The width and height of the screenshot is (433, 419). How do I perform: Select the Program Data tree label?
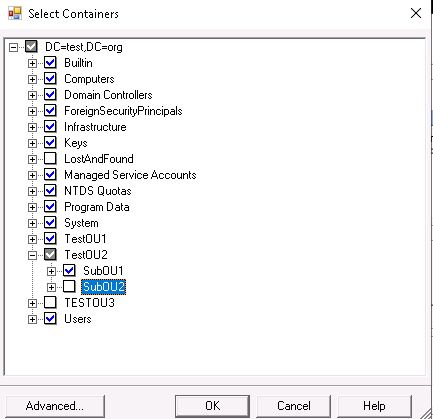(97, 207)
